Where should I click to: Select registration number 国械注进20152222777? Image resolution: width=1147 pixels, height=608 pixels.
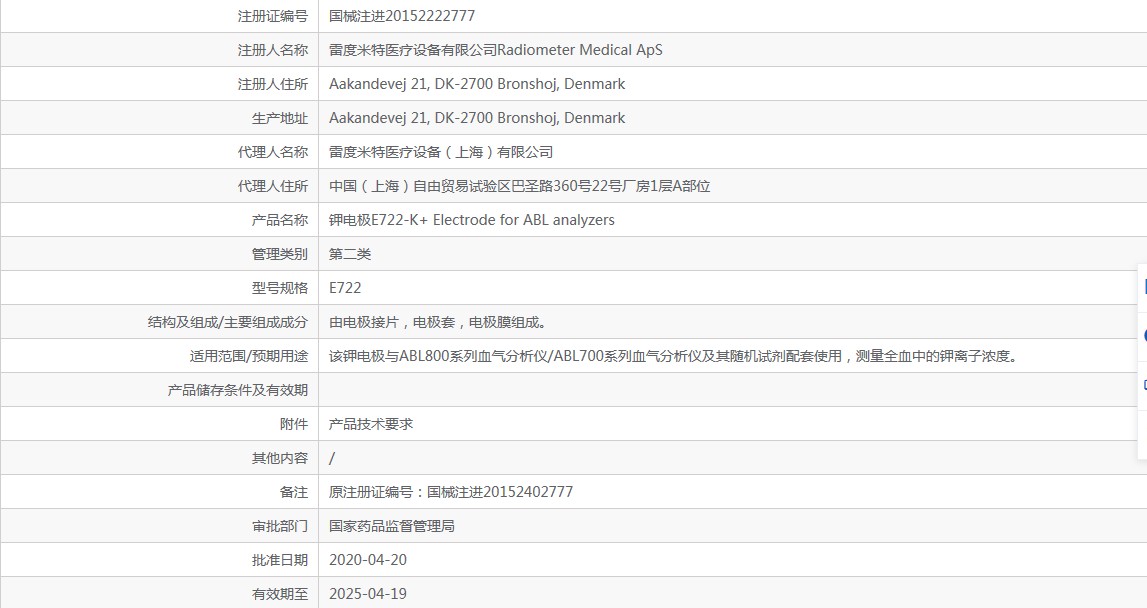pyautogui.click(x=402, y=16)
